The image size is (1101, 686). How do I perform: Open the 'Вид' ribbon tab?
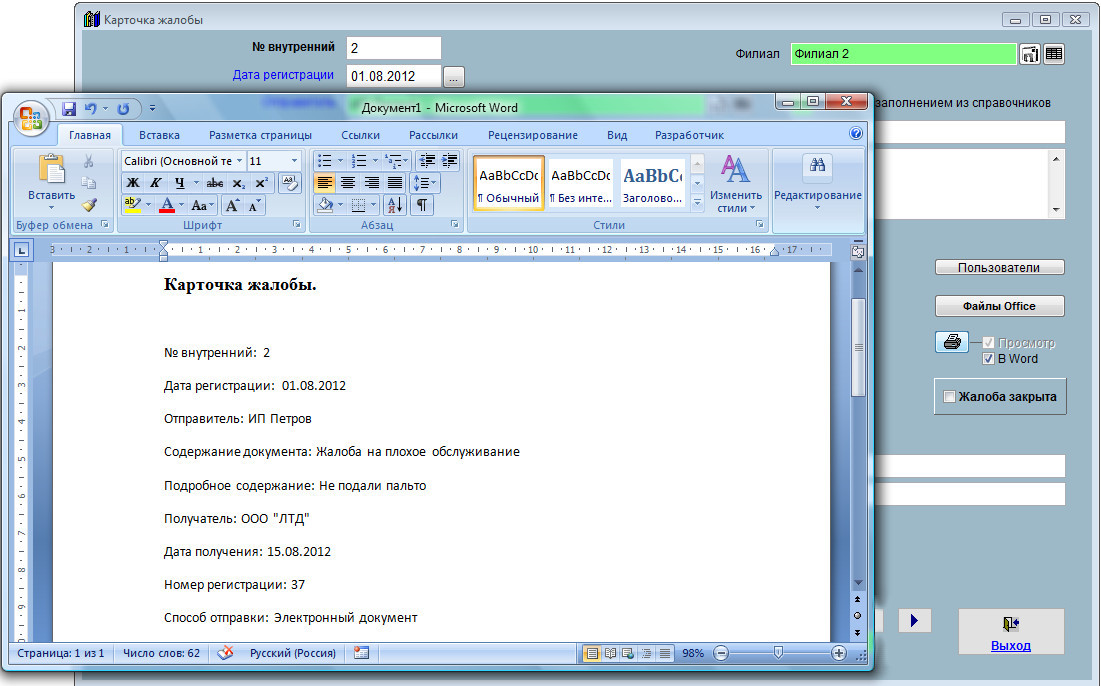pyautogui.click(x=617, y=135)
